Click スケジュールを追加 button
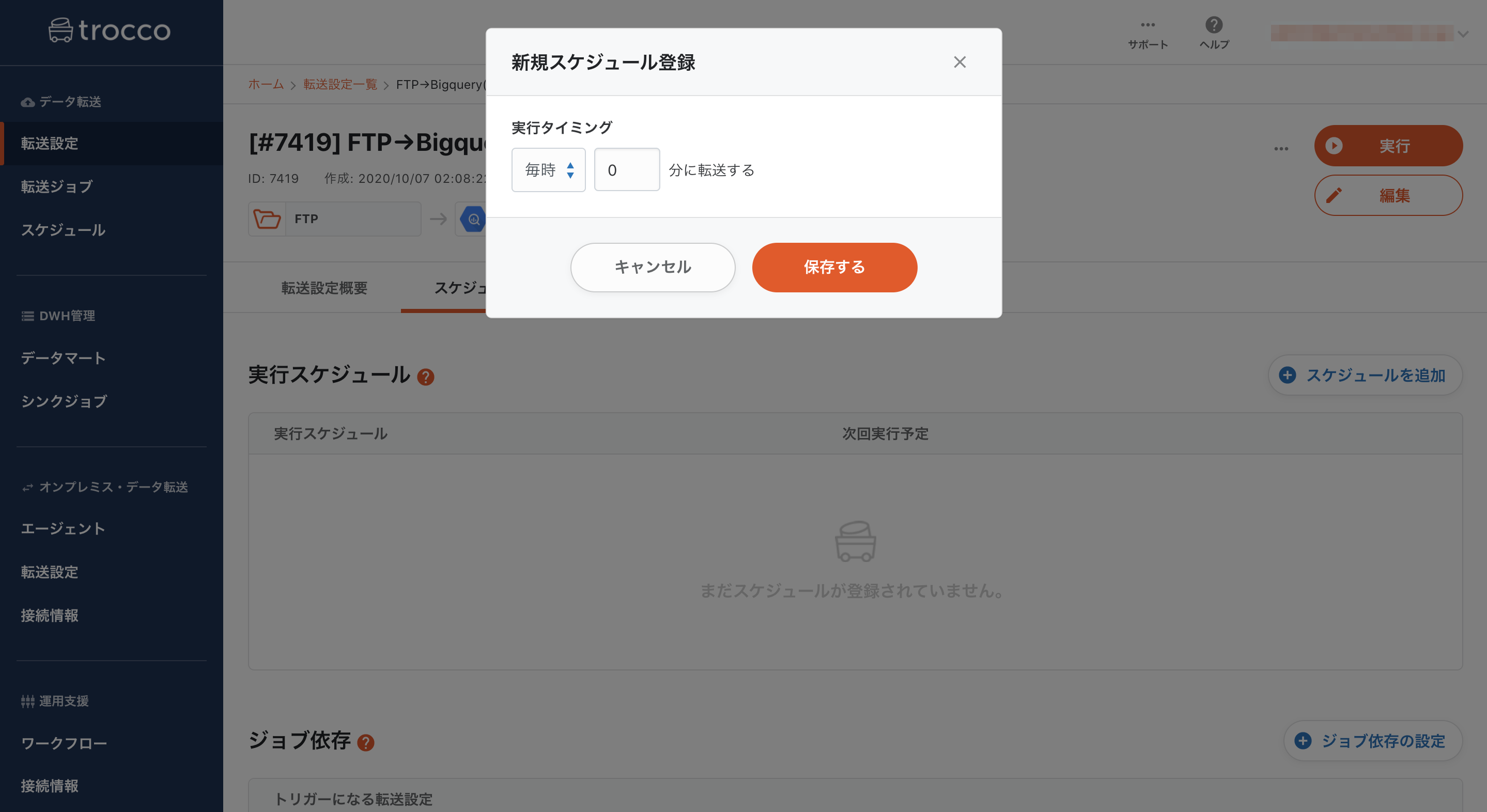The height and width of the screenshot is (812, 1487). point(1365,375)
